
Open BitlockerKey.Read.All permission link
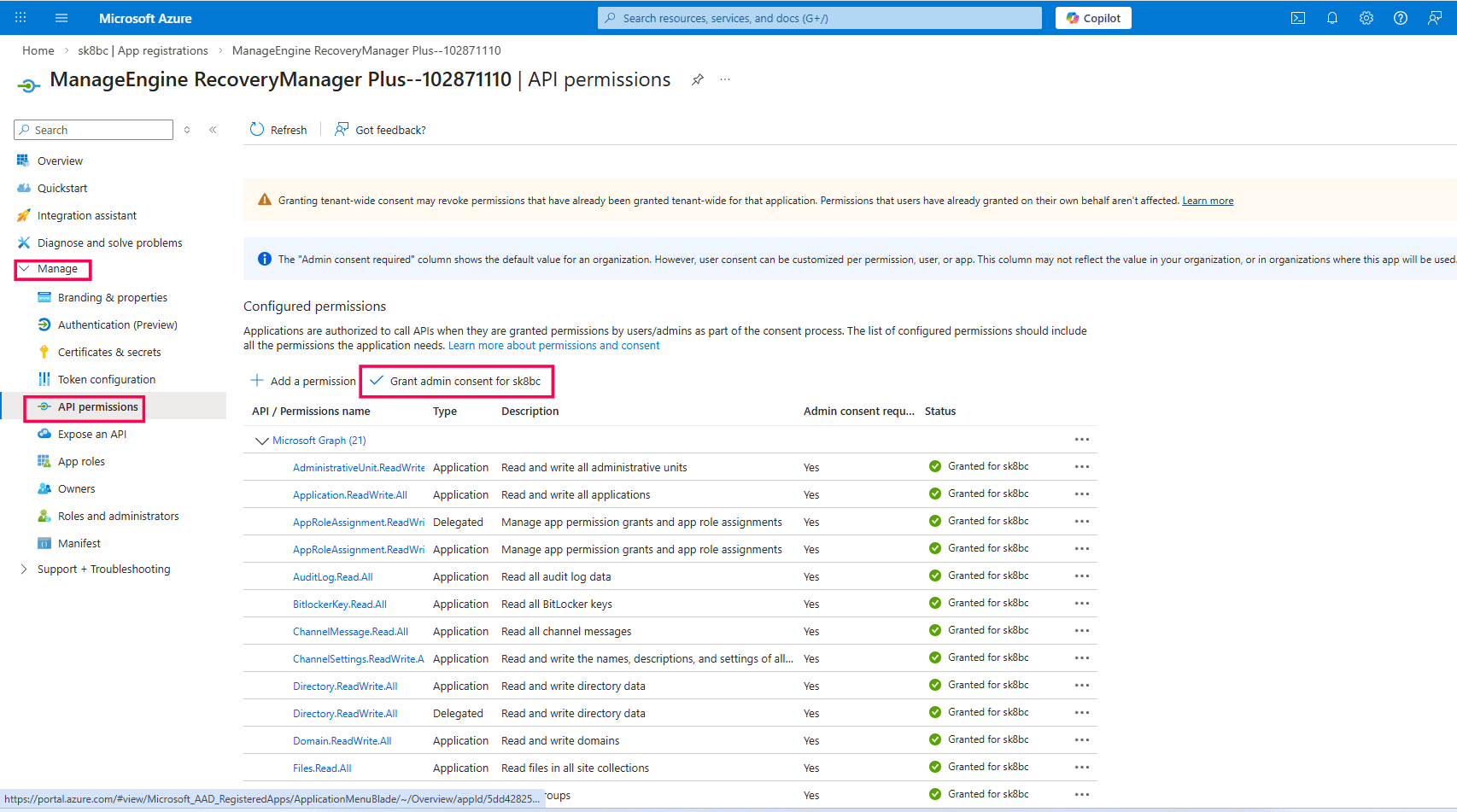tap(340, 605)
